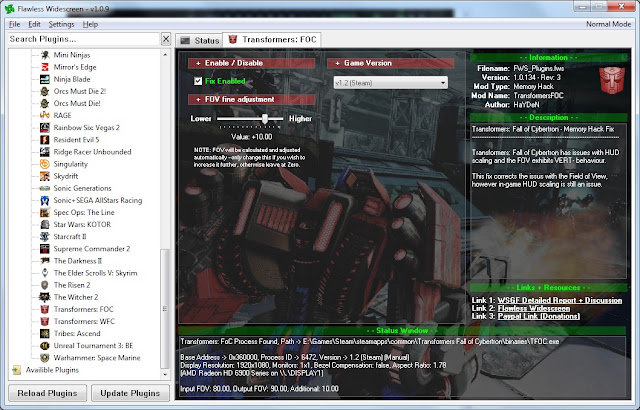Click the Reload Plugins button

47,393
